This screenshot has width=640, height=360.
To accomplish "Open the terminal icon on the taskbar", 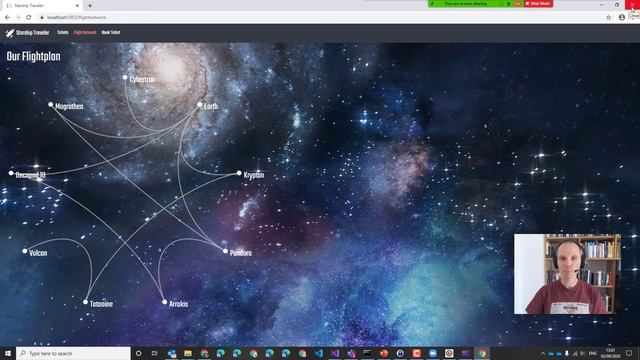I will pyautogui.click(x=367, y=353).
